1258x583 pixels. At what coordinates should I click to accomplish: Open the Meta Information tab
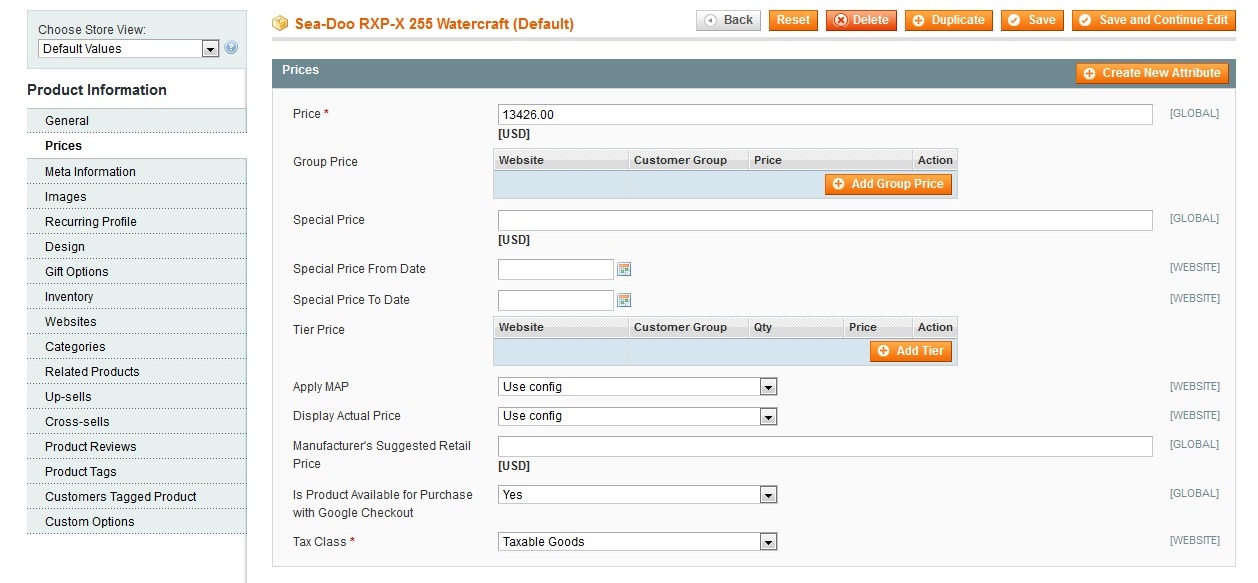(137, 172)
